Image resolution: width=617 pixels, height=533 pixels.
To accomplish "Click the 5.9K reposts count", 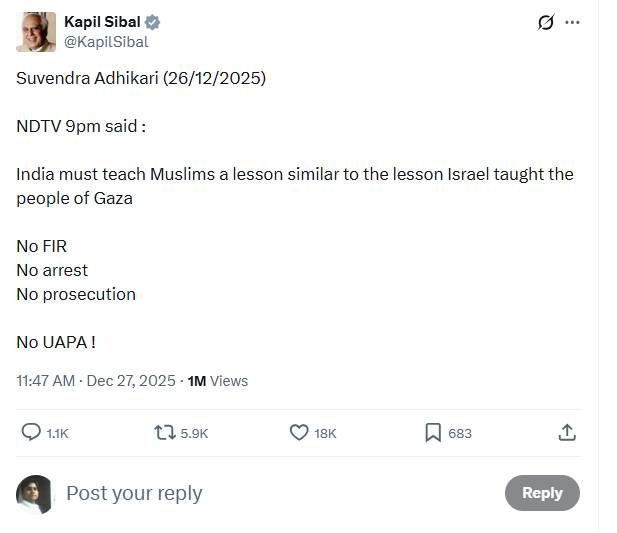I will click(194, 433).
